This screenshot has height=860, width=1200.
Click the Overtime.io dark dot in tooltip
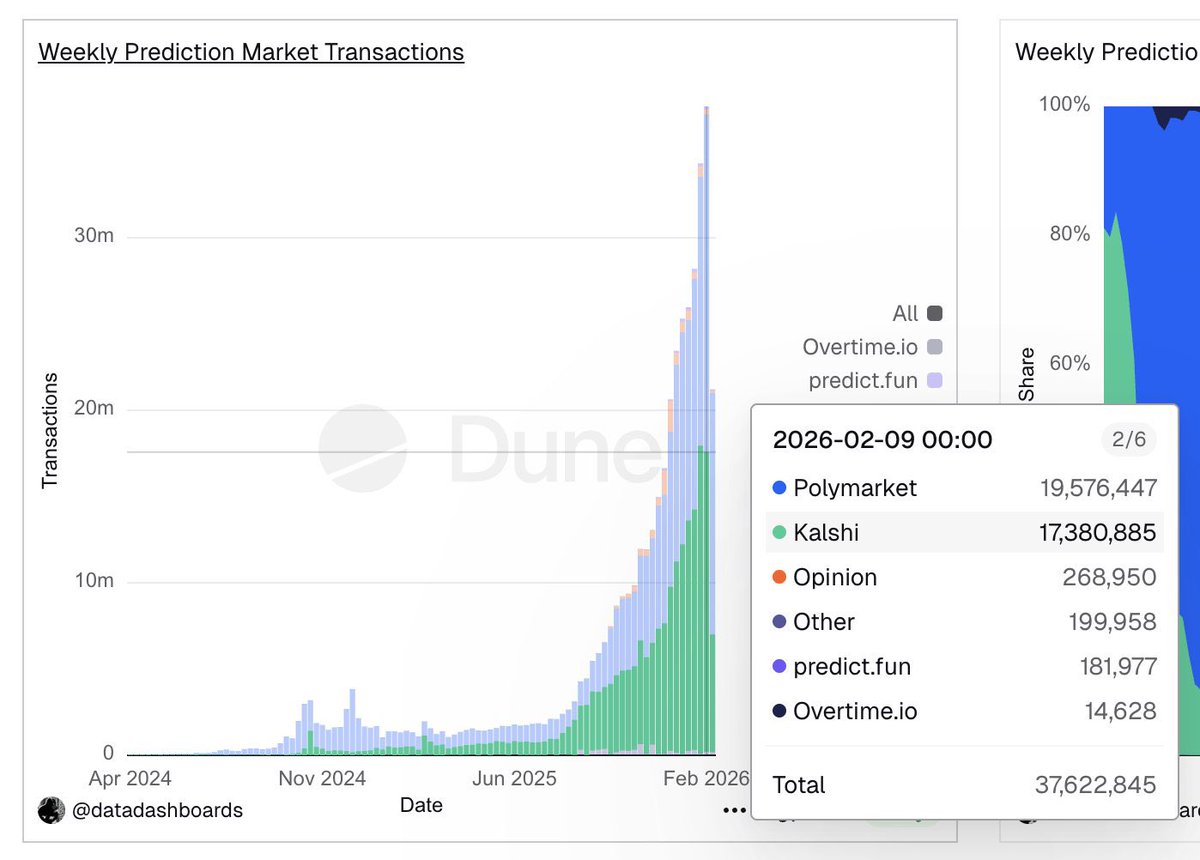coord(780,712)
